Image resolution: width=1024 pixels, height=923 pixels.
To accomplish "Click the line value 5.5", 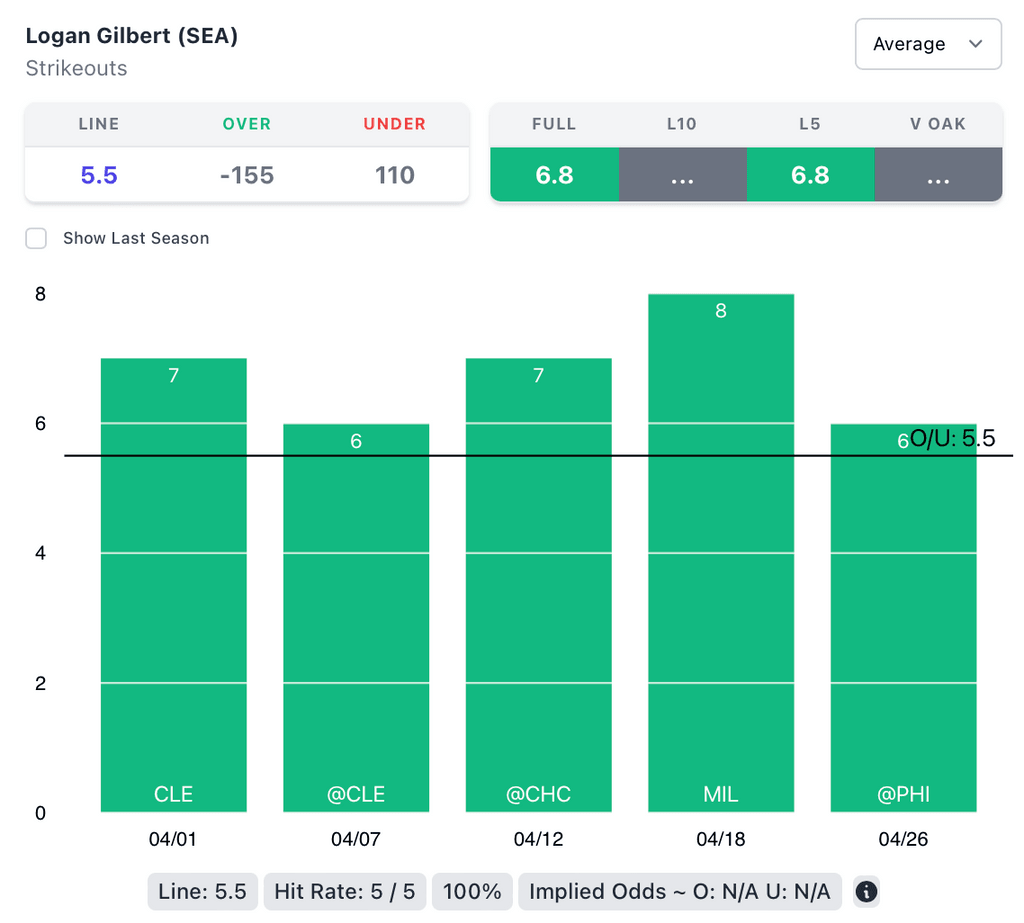I will tap(99, 175).
